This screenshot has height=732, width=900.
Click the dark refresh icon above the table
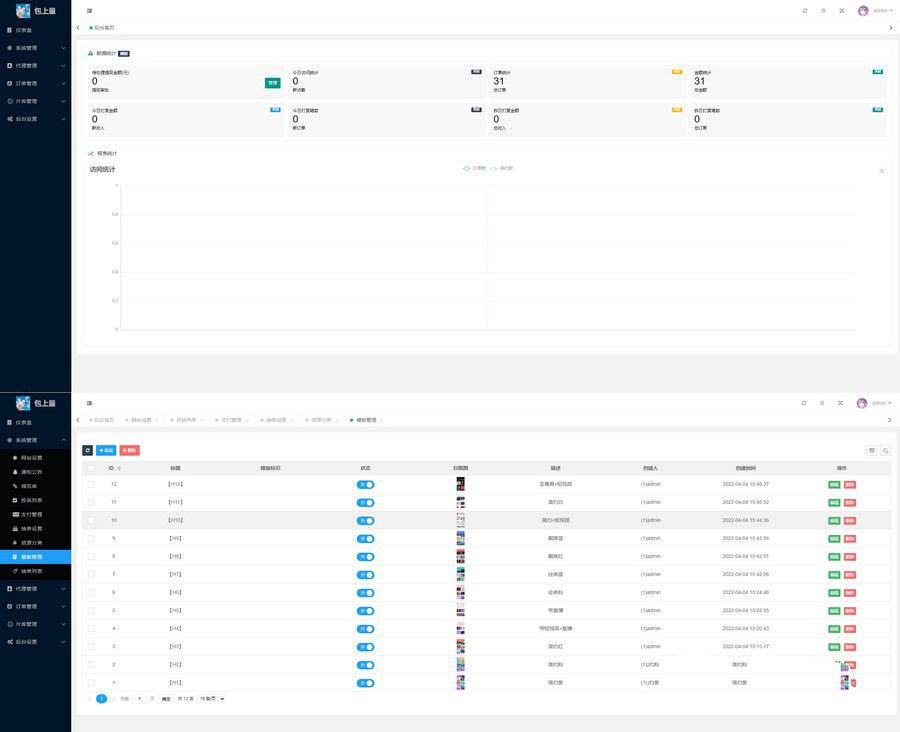point(87,451)
